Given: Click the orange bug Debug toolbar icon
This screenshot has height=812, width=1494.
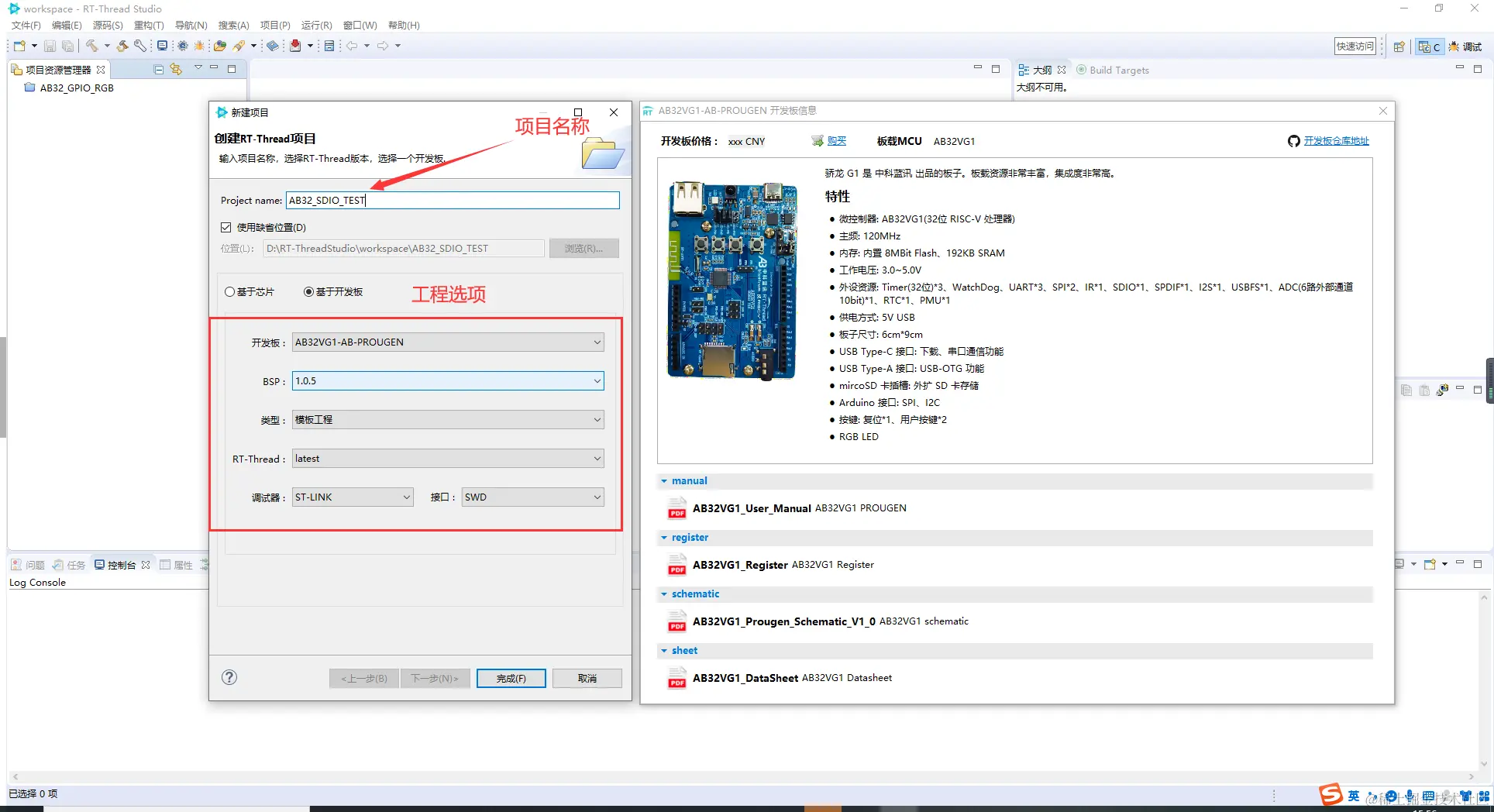Looking at the screenshot, I should tap(199, 46).
